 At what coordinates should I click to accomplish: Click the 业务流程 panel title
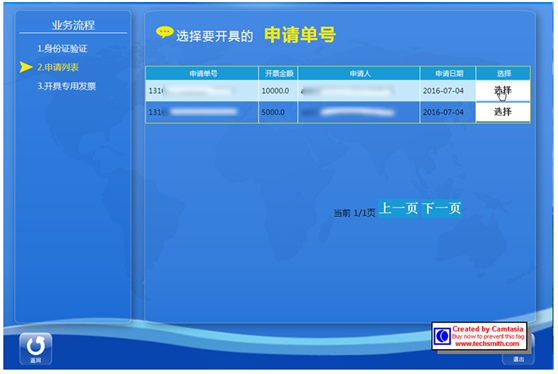pos(73,25)
